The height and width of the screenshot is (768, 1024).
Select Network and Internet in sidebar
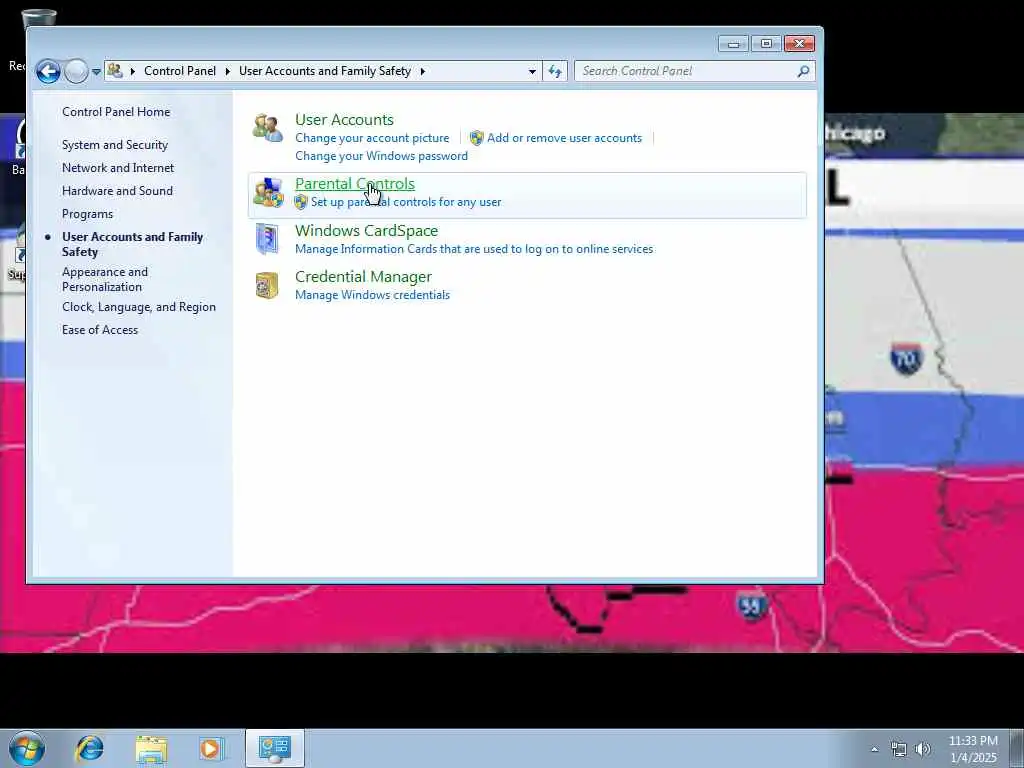118,168
